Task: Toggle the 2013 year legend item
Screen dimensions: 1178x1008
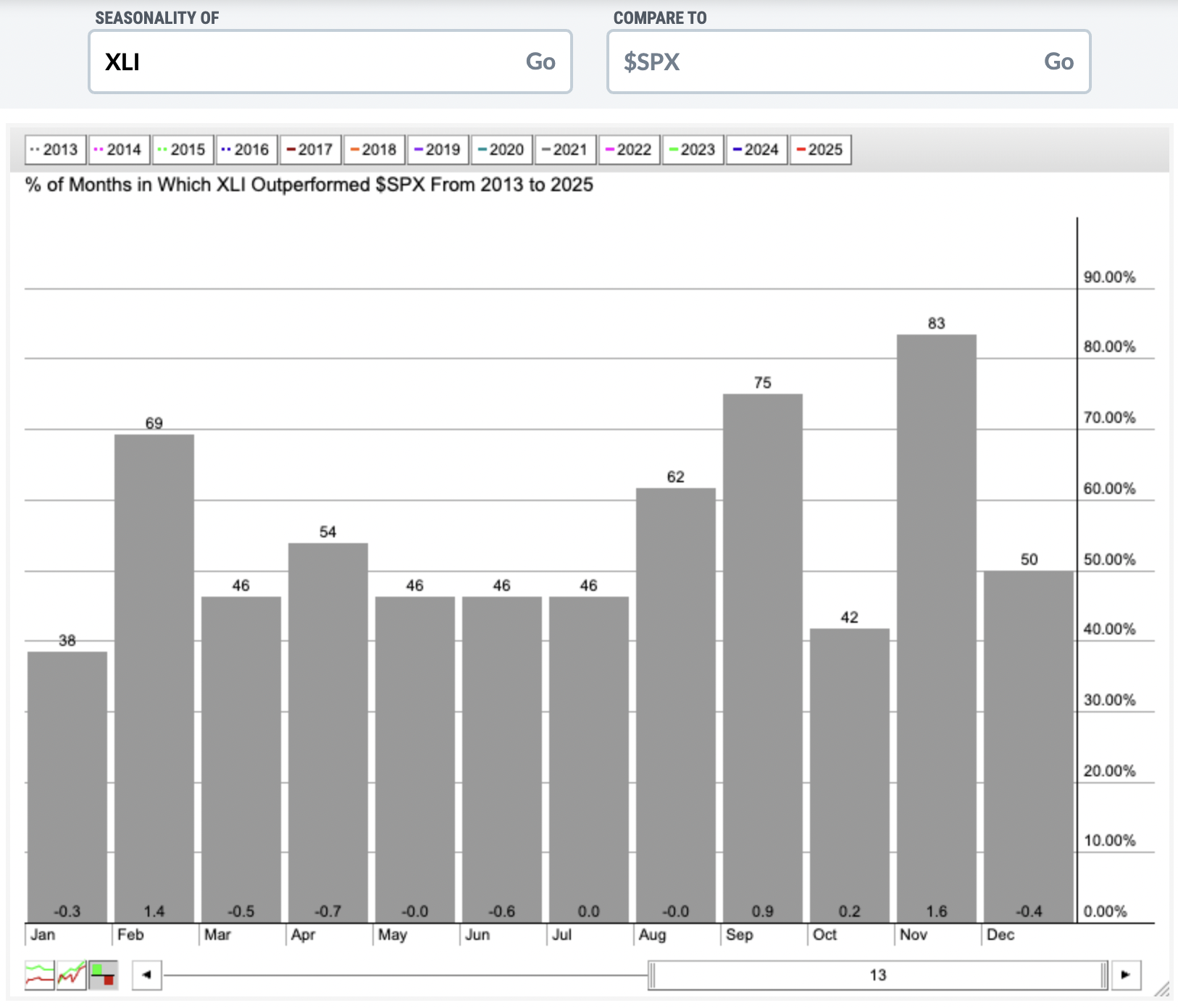Action: click(55, 150)
